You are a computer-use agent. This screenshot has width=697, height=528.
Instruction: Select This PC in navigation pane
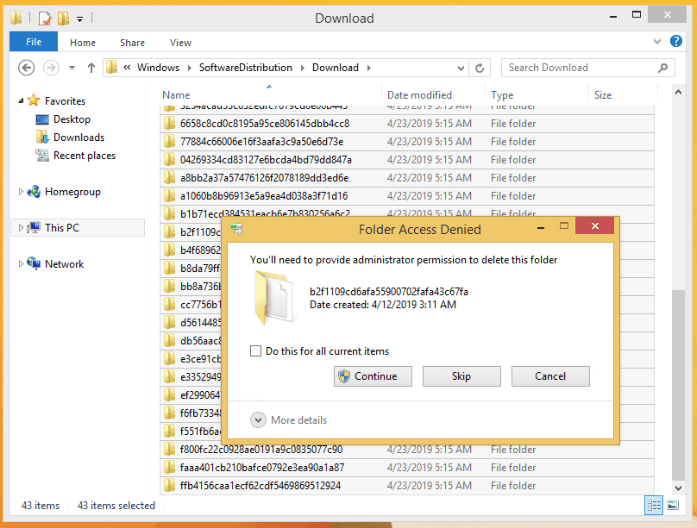pos(62,228)
